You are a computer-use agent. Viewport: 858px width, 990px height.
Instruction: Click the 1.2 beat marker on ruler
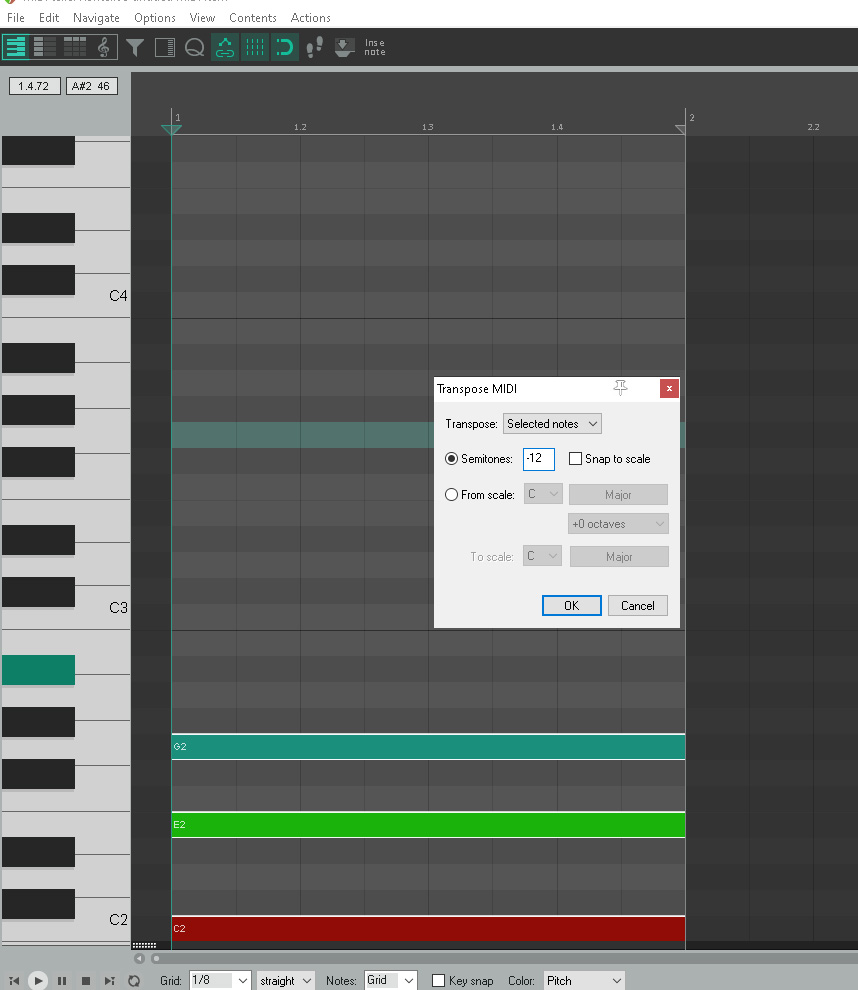coord(300,127)
